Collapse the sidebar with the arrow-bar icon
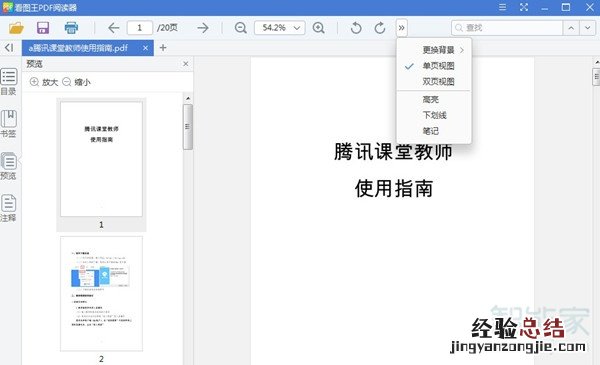Screen dimensions: 600x365 click(x=9, y=47)
